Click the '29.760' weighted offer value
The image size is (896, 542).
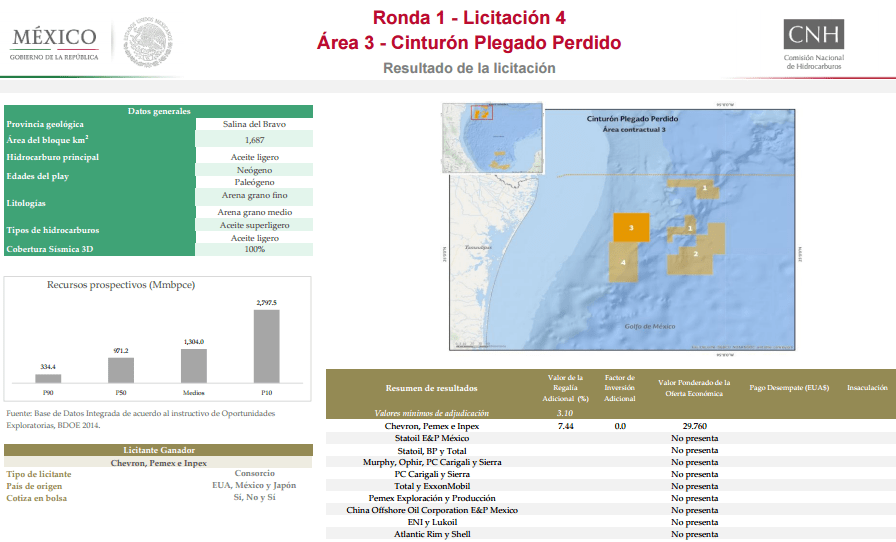click(695, 426)
